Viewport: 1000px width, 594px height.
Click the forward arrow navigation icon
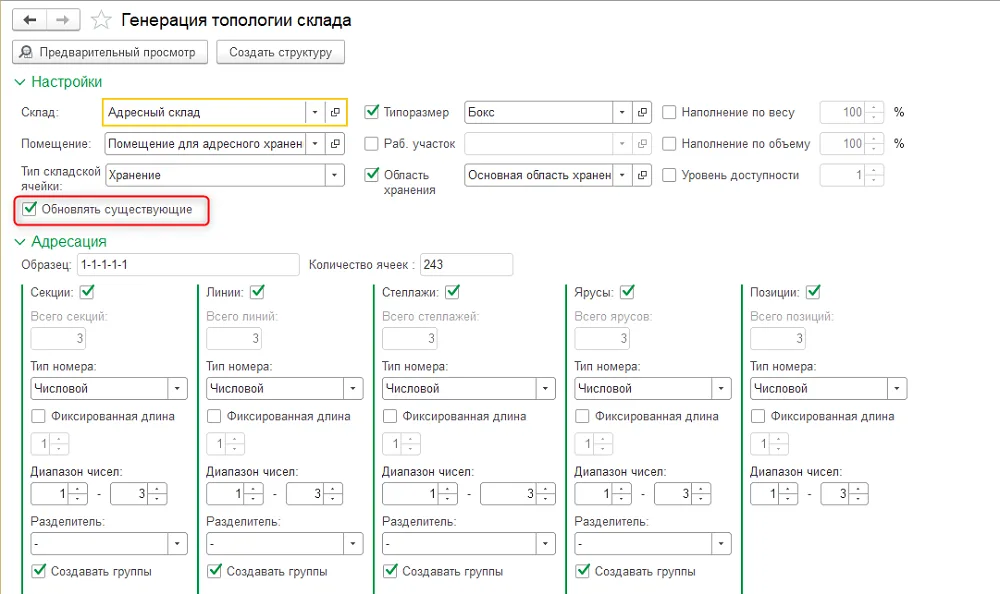[62, 20]
